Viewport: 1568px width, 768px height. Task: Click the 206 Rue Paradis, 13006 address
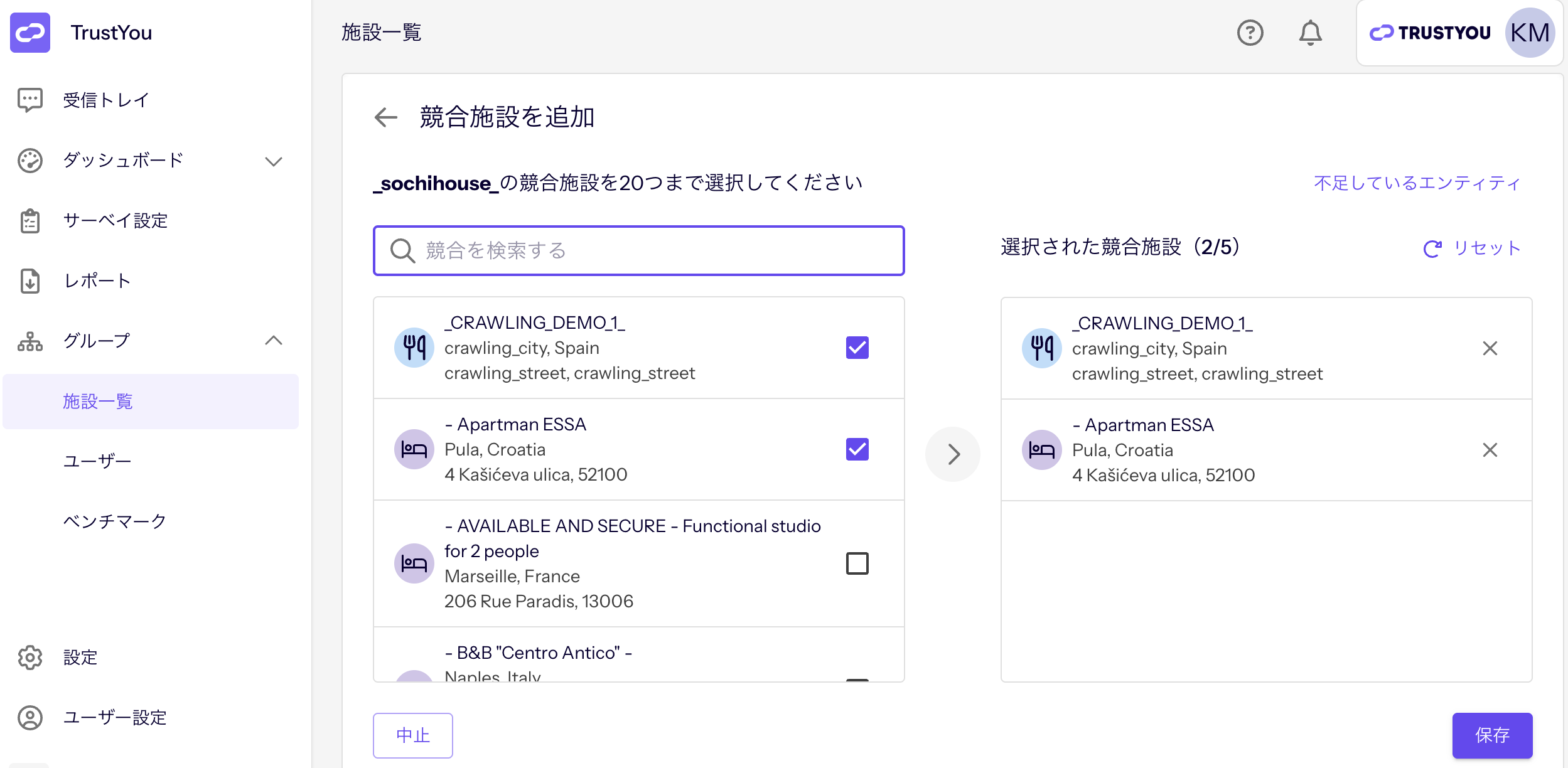pos(539,601)
